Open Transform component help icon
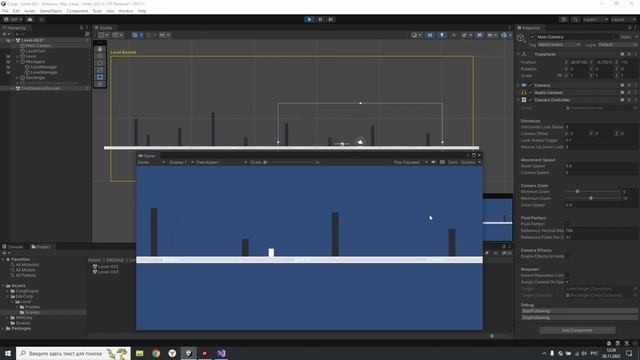640x360 pixels. pos(622,54)
